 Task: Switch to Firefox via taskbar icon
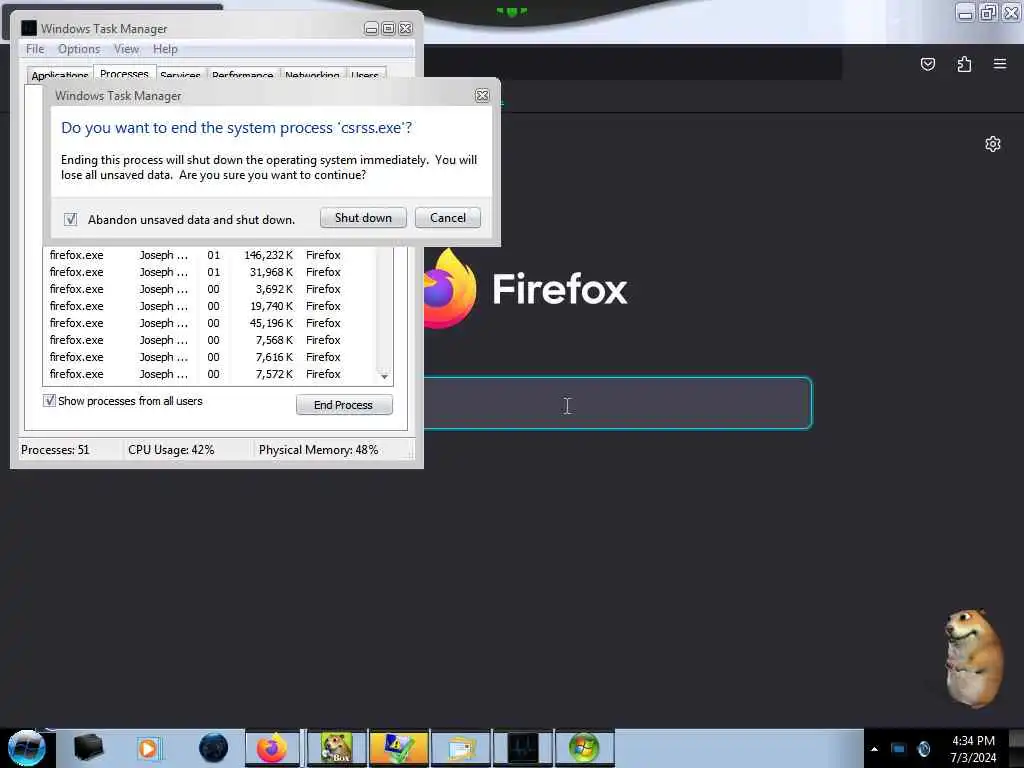[x=272, y=748]
